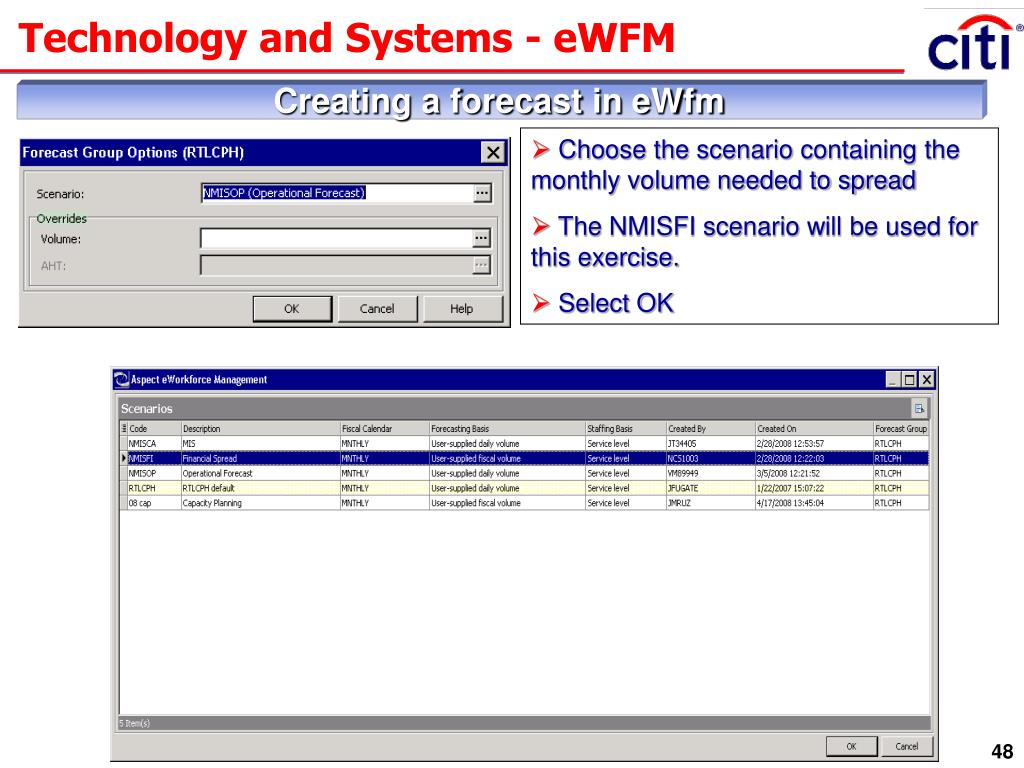Select the 08 cap scenario code cell

coord(154,504)
